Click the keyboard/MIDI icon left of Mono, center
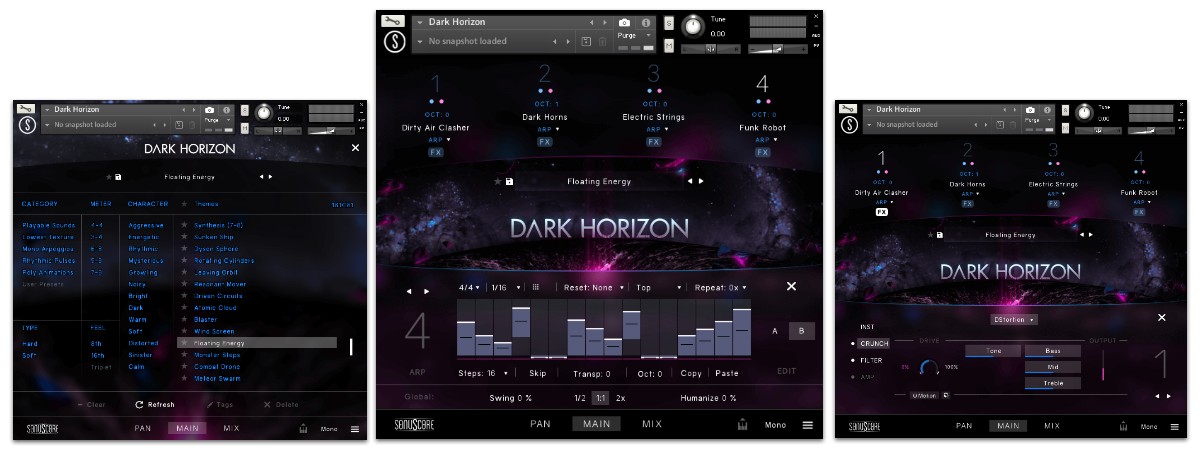 742,425
